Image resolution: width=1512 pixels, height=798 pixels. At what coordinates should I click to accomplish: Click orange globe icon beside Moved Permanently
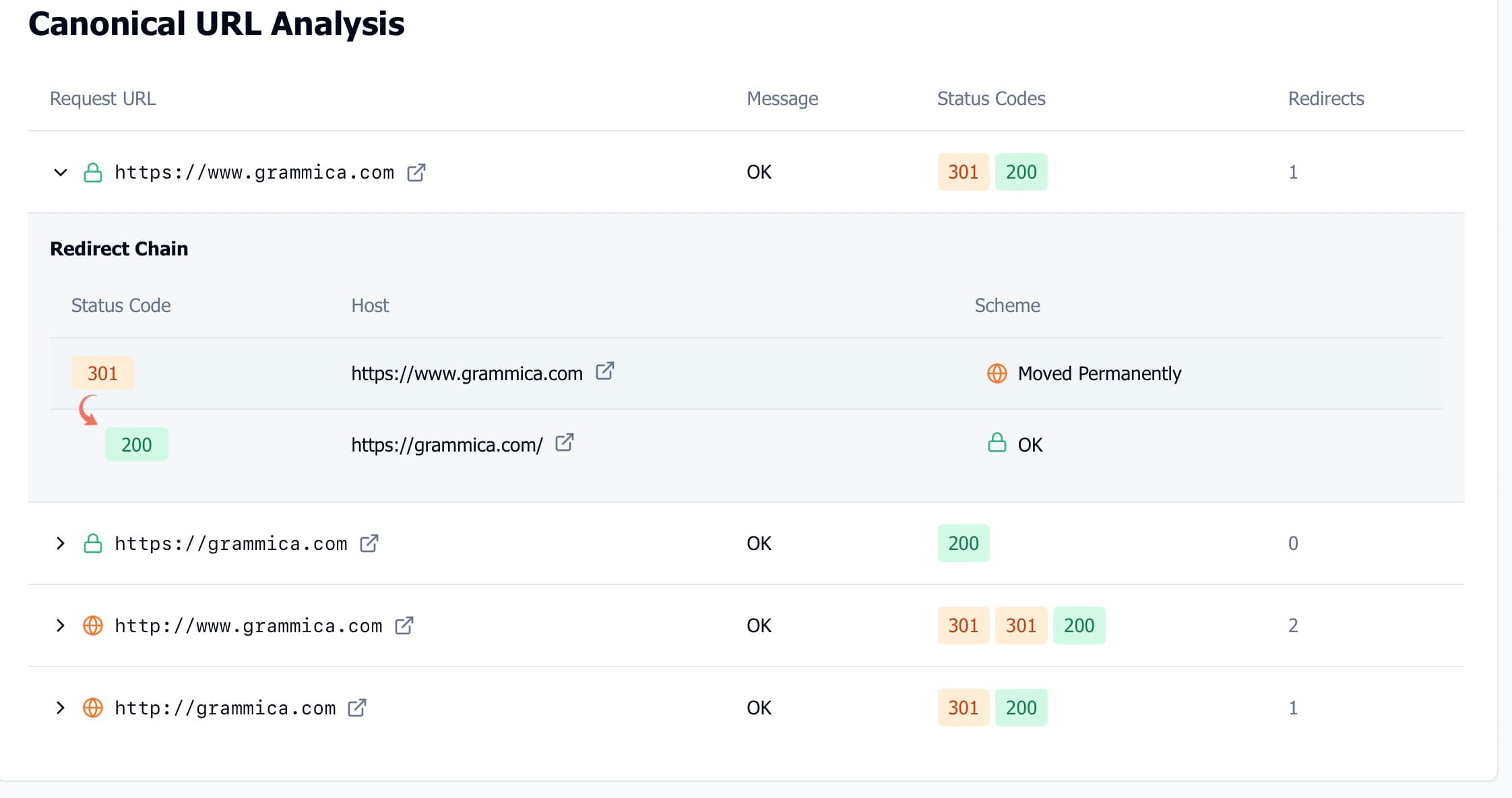click(x=997, y=373)
